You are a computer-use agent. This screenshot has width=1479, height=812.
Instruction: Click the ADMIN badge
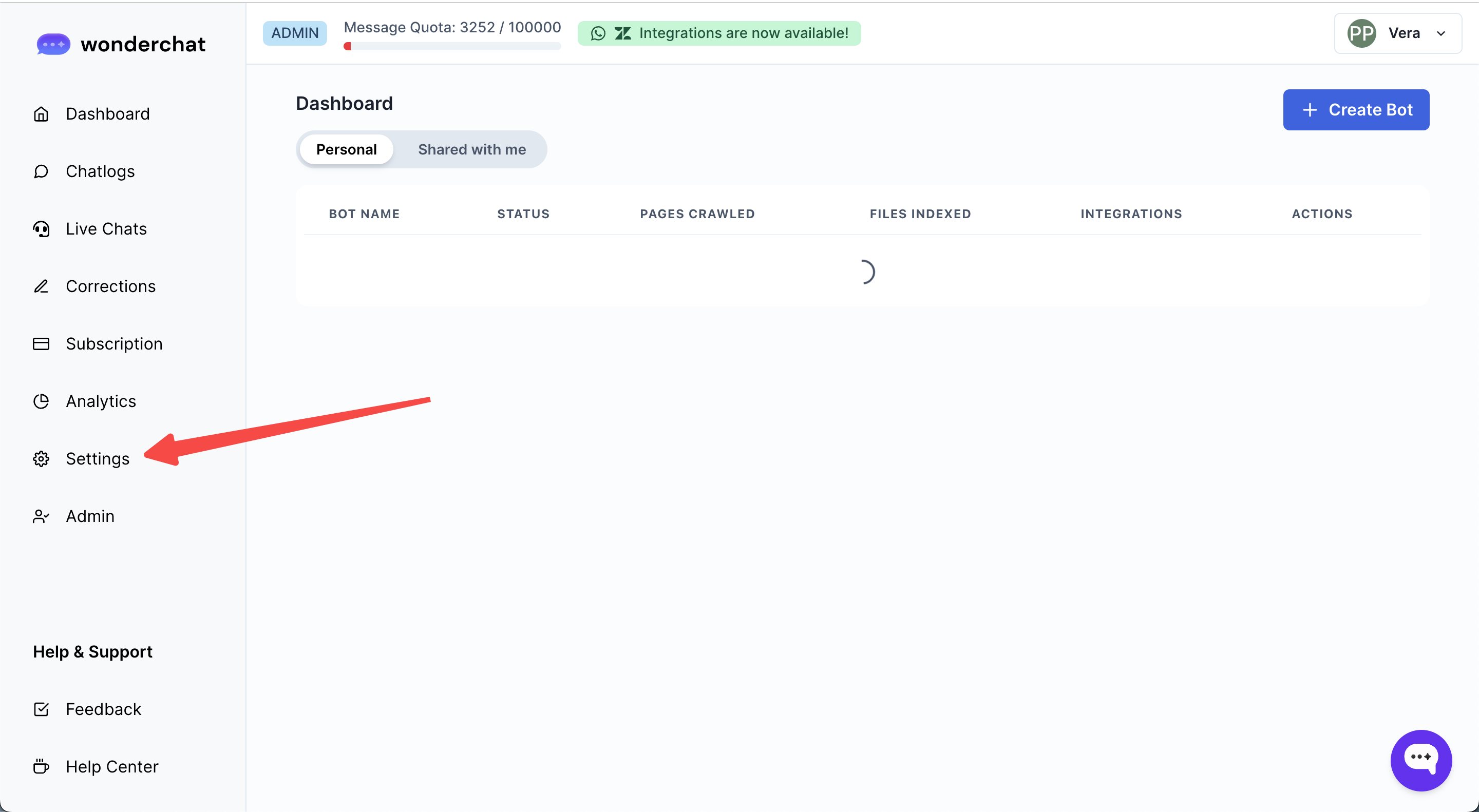[x=295, y=33]
